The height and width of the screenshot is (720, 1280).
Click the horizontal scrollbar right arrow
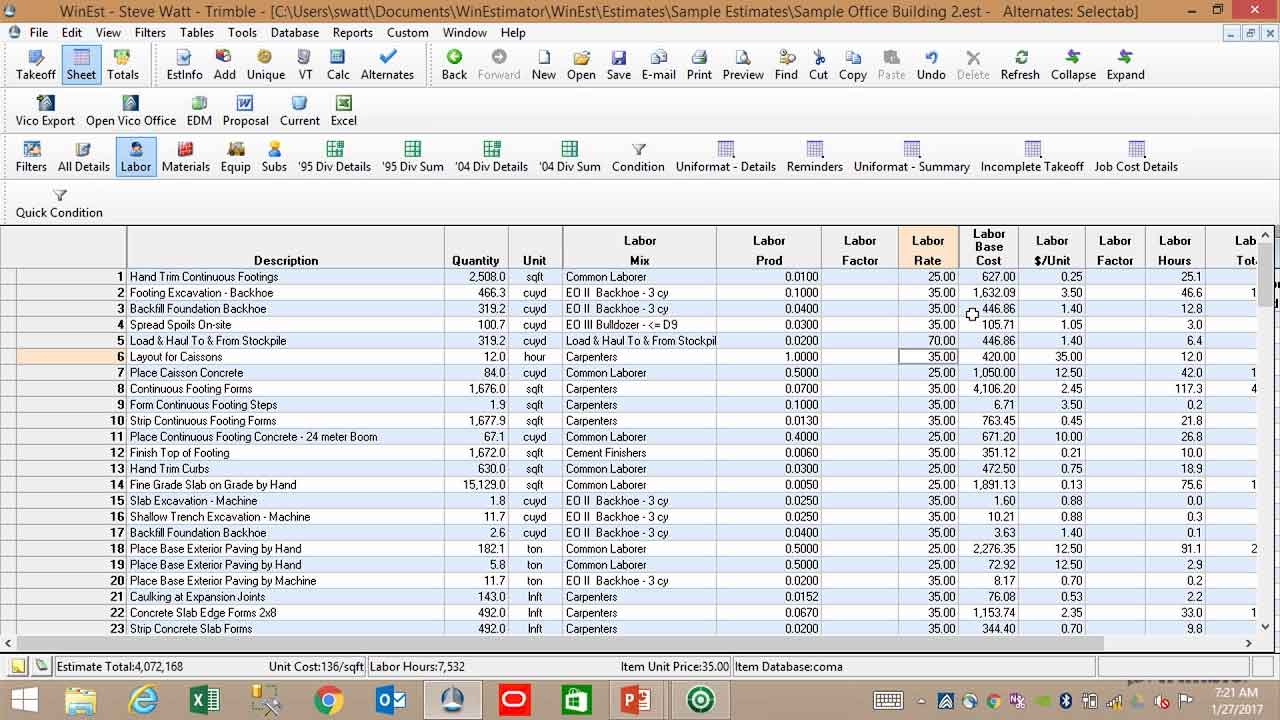click(1248, 644)
